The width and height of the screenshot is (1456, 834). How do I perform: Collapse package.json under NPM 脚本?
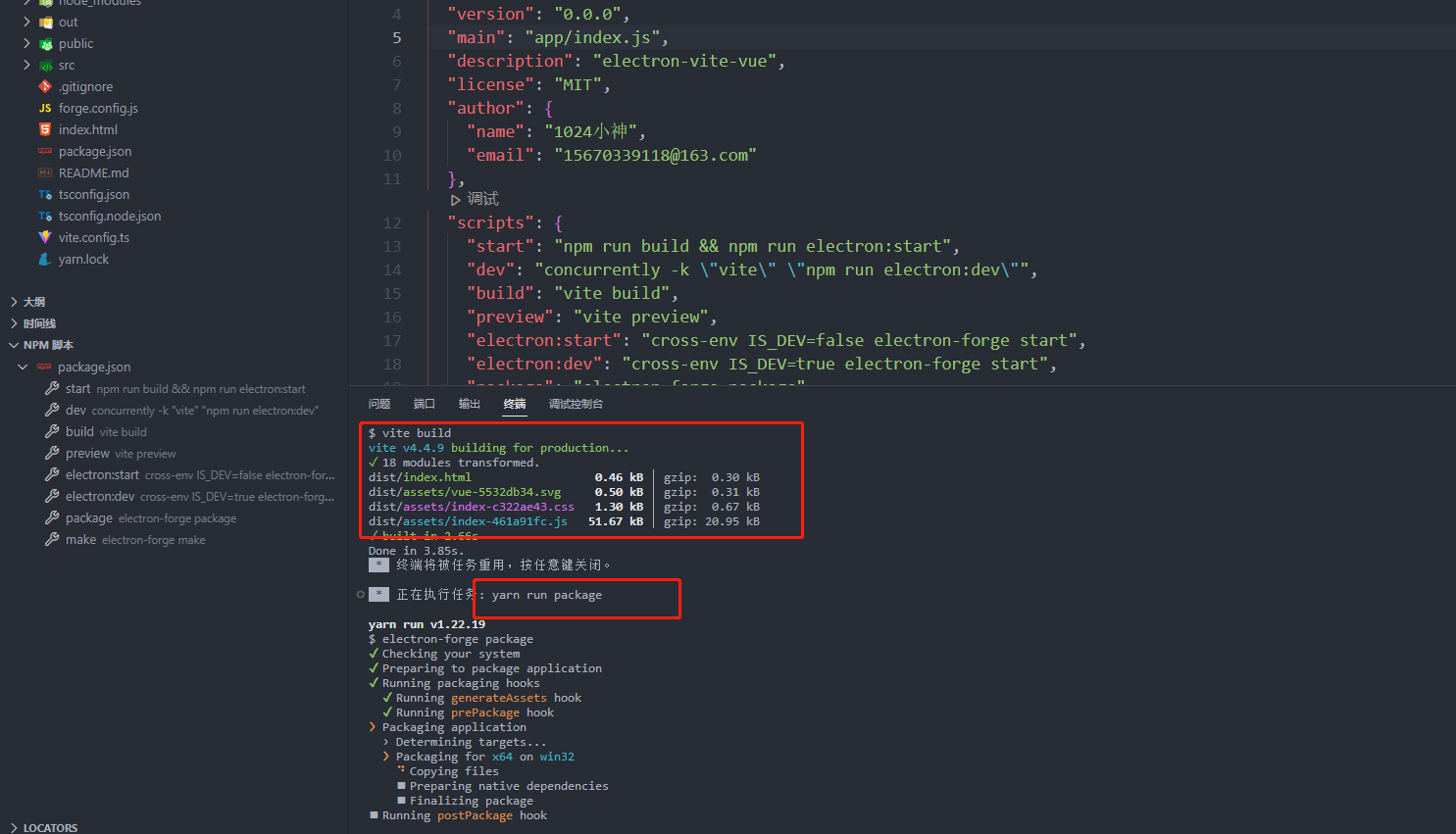coord(23,367)
